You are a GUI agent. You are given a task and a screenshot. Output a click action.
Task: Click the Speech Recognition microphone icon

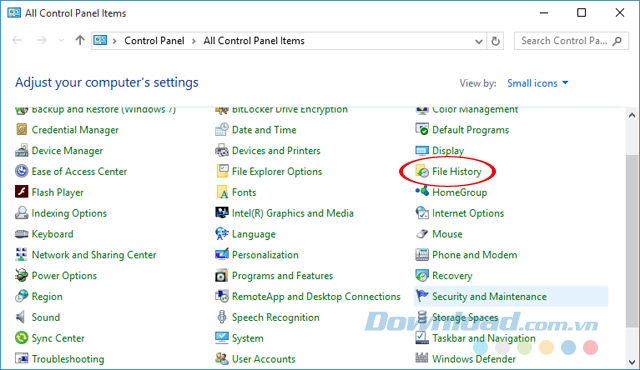pos(222,317)
